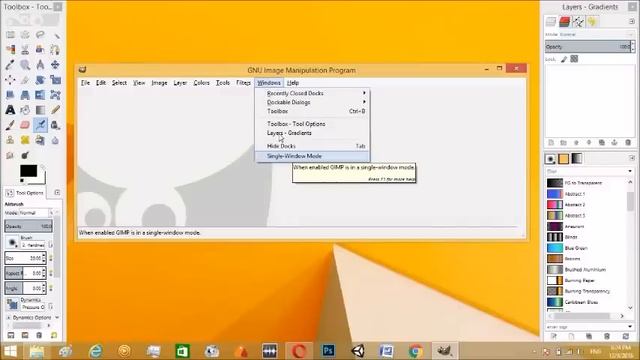This screenshot has height=360, width=640.
Task: Toggle link icon beside Aspect Ratio field
Action: (51, 273)
